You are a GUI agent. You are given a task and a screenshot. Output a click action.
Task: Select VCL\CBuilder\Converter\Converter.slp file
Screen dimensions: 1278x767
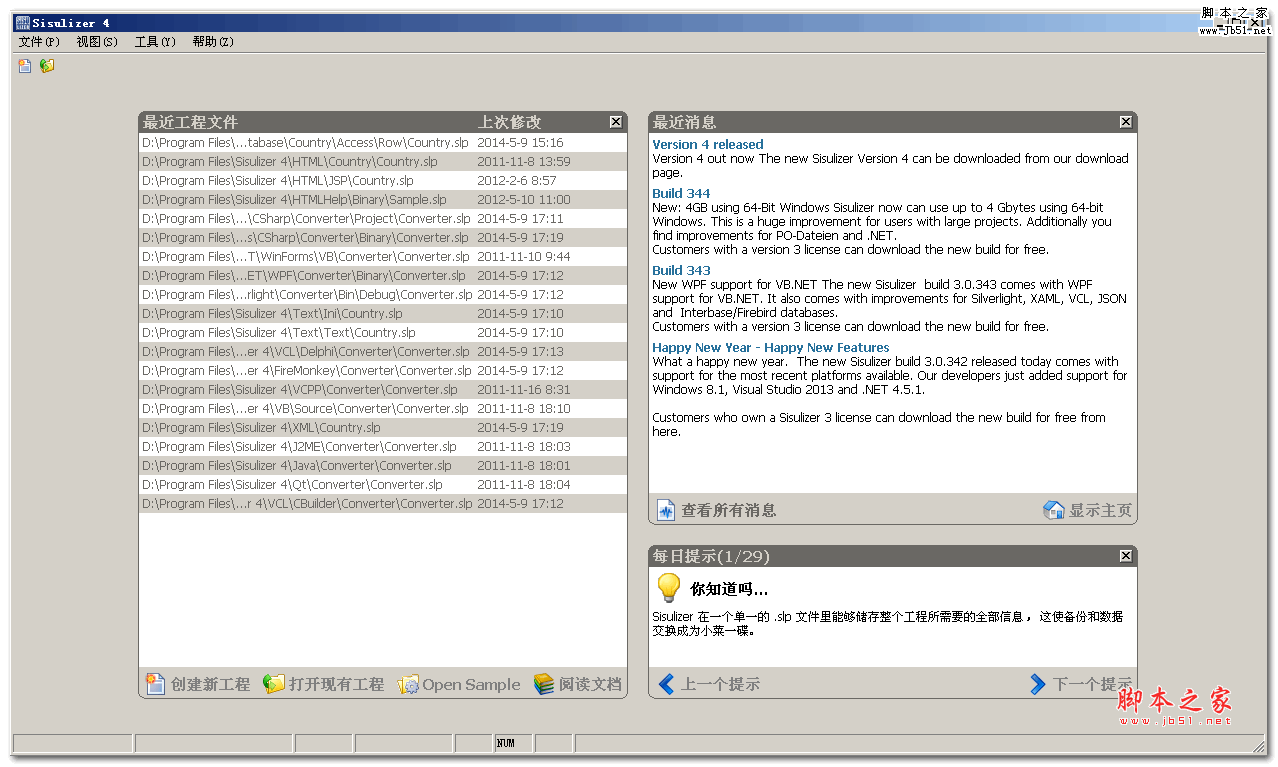click(x=383, y=504)
